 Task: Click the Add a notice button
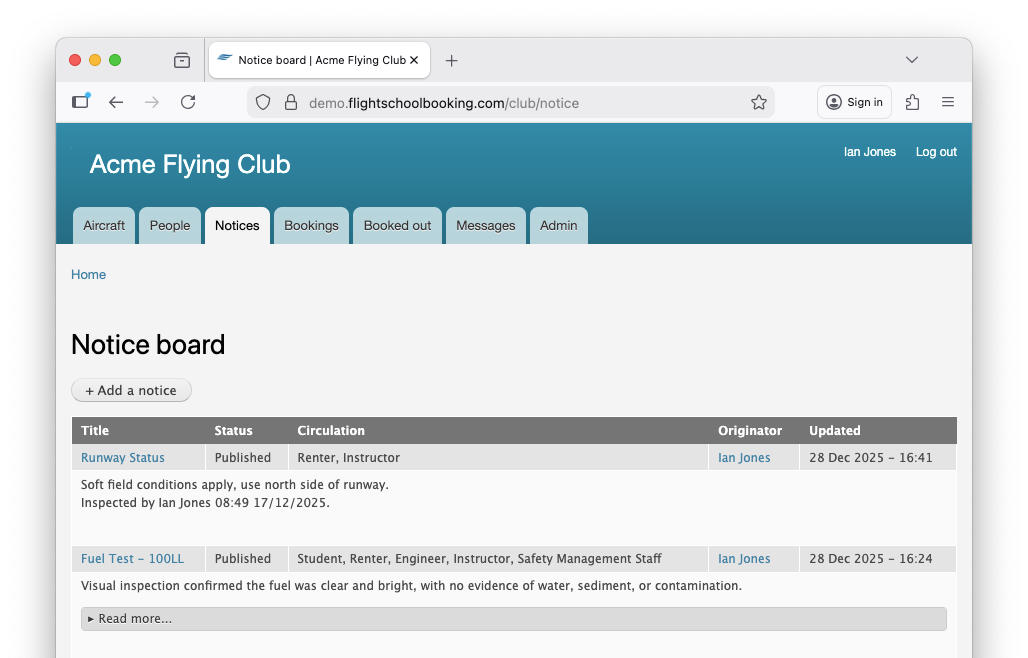tap(131, 390)
